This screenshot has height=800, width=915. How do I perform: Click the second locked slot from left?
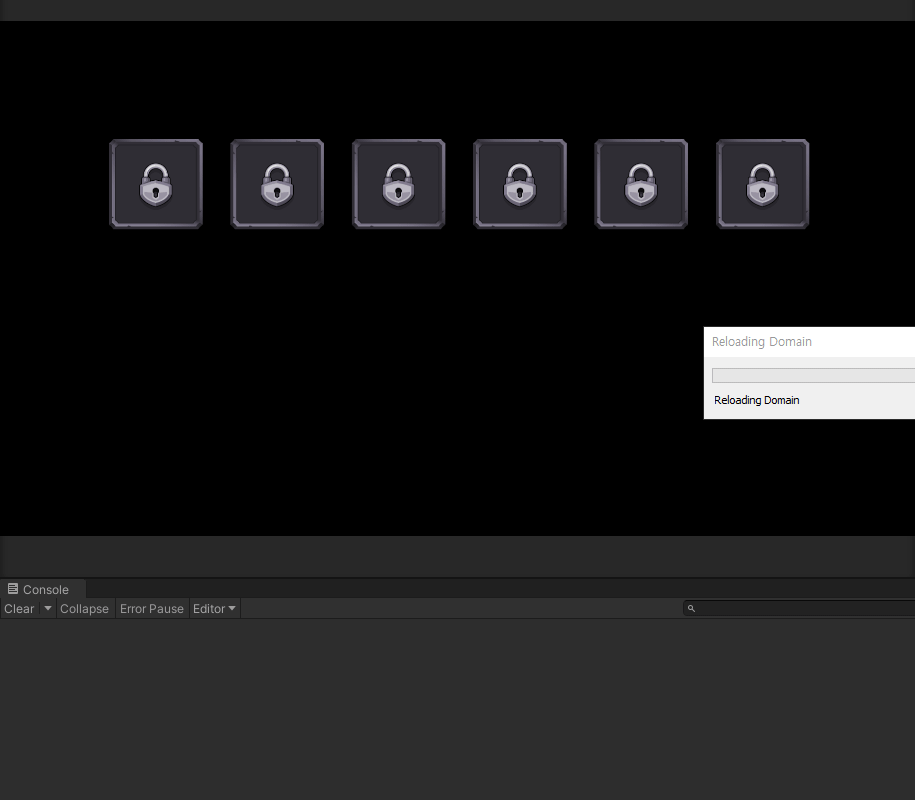click(277, 184)
